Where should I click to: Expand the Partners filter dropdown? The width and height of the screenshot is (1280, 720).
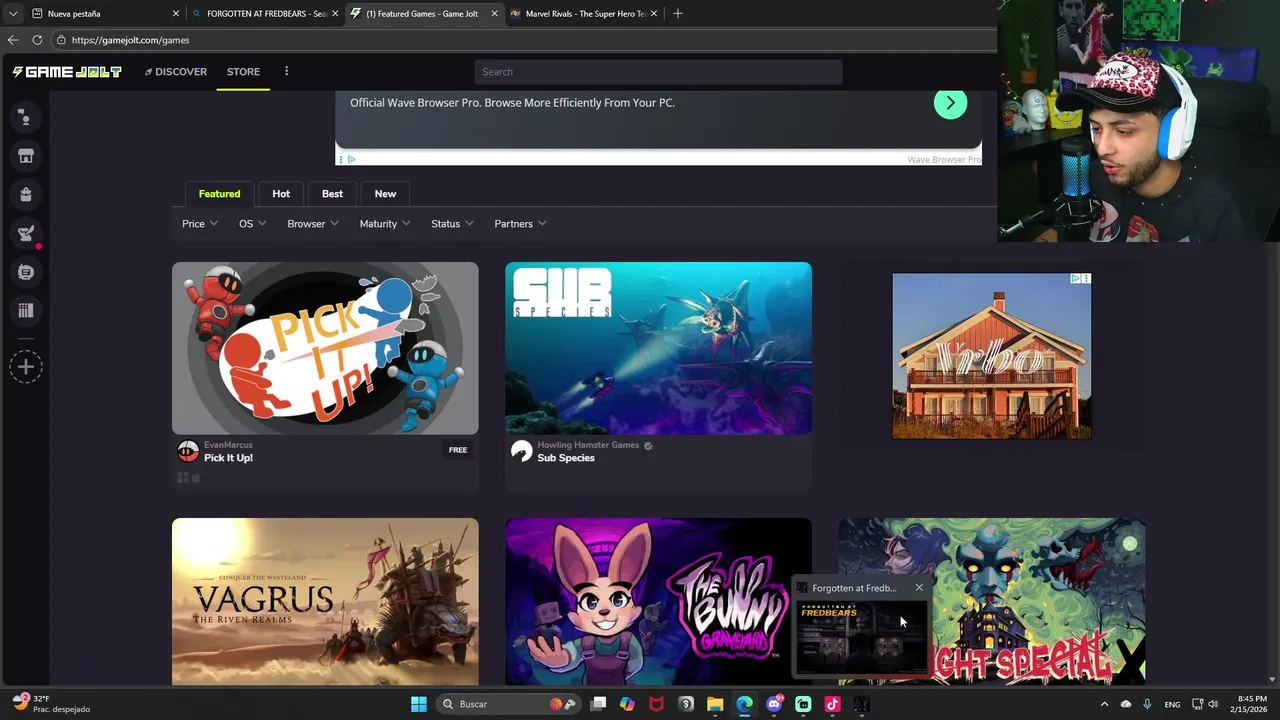520,224
